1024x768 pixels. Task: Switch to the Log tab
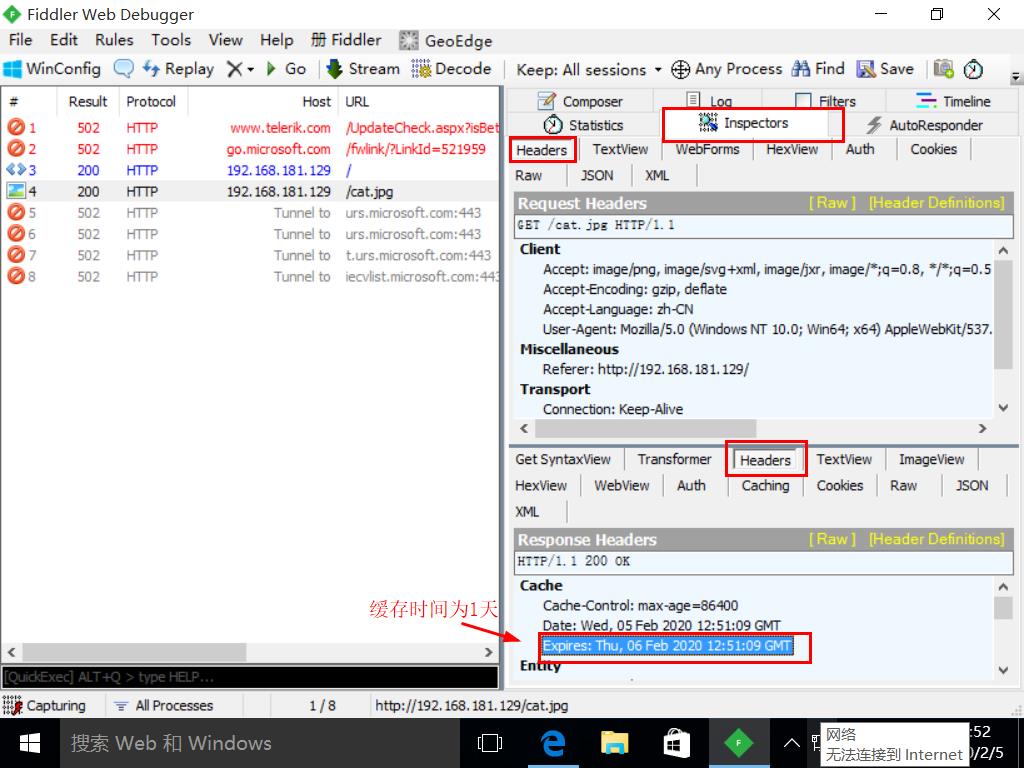[709, 101]
